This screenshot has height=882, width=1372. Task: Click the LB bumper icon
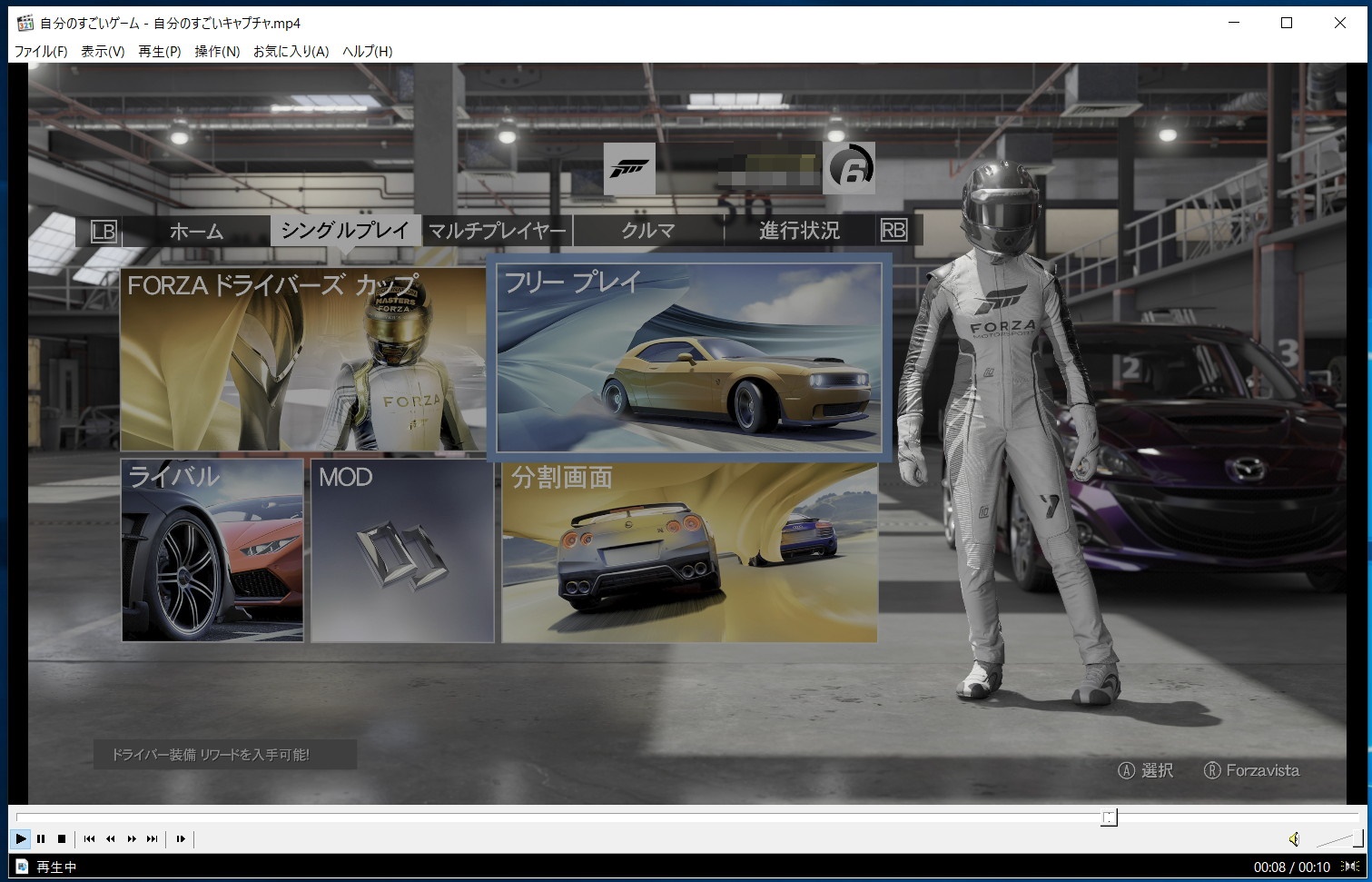click(104, 231)
